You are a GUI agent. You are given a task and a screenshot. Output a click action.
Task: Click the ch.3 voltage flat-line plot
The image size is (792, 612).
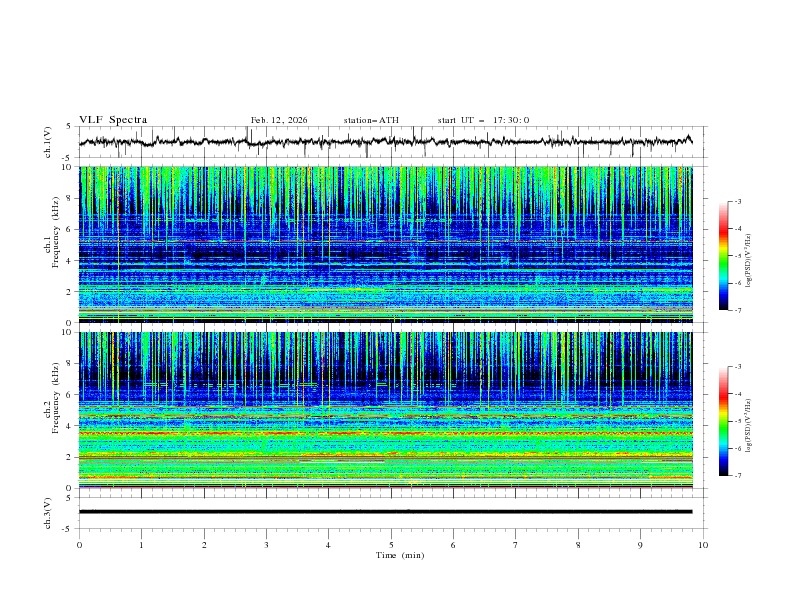pyautogui.click(x=386, y=512)
